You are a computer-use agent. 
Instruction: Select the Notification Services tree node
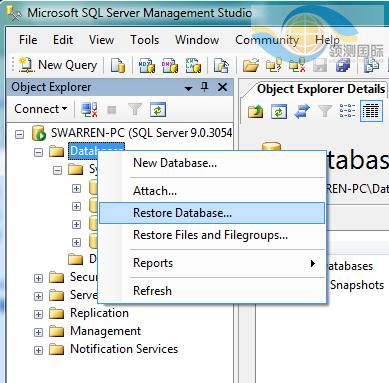point(124,349)
